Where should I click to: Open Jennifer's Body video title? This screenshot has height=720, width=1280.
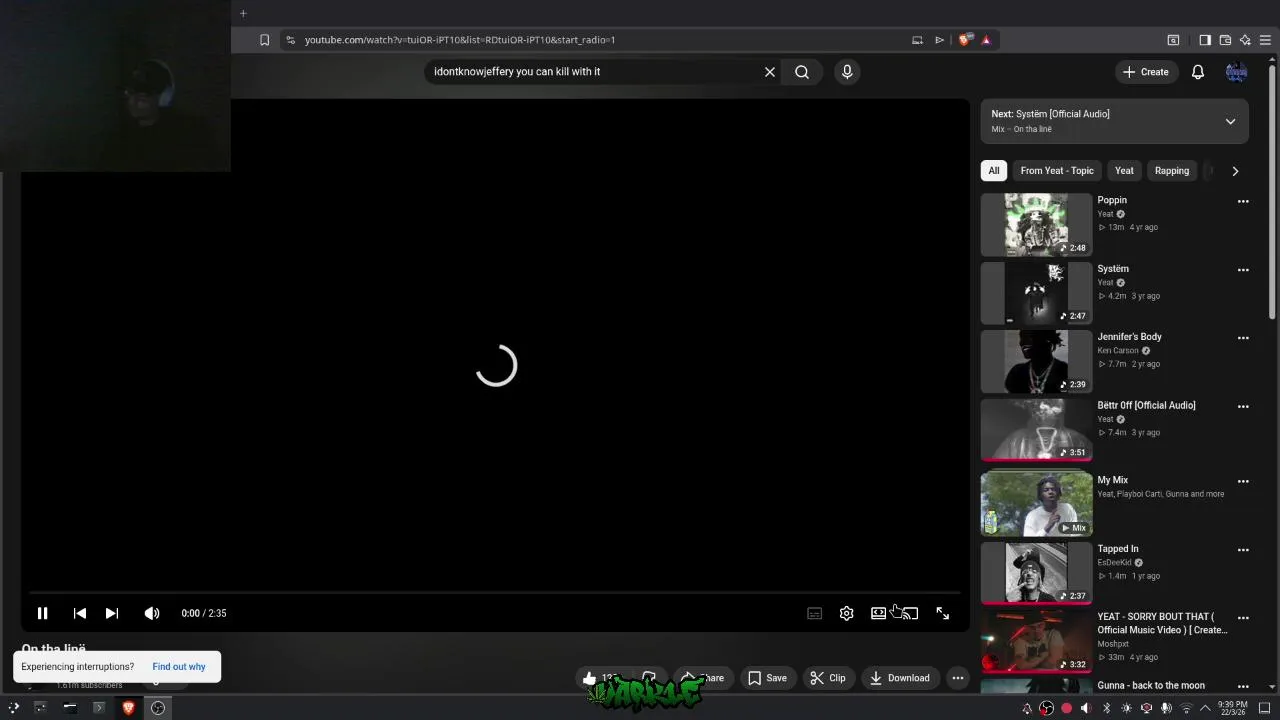(x=1129, y=337)
